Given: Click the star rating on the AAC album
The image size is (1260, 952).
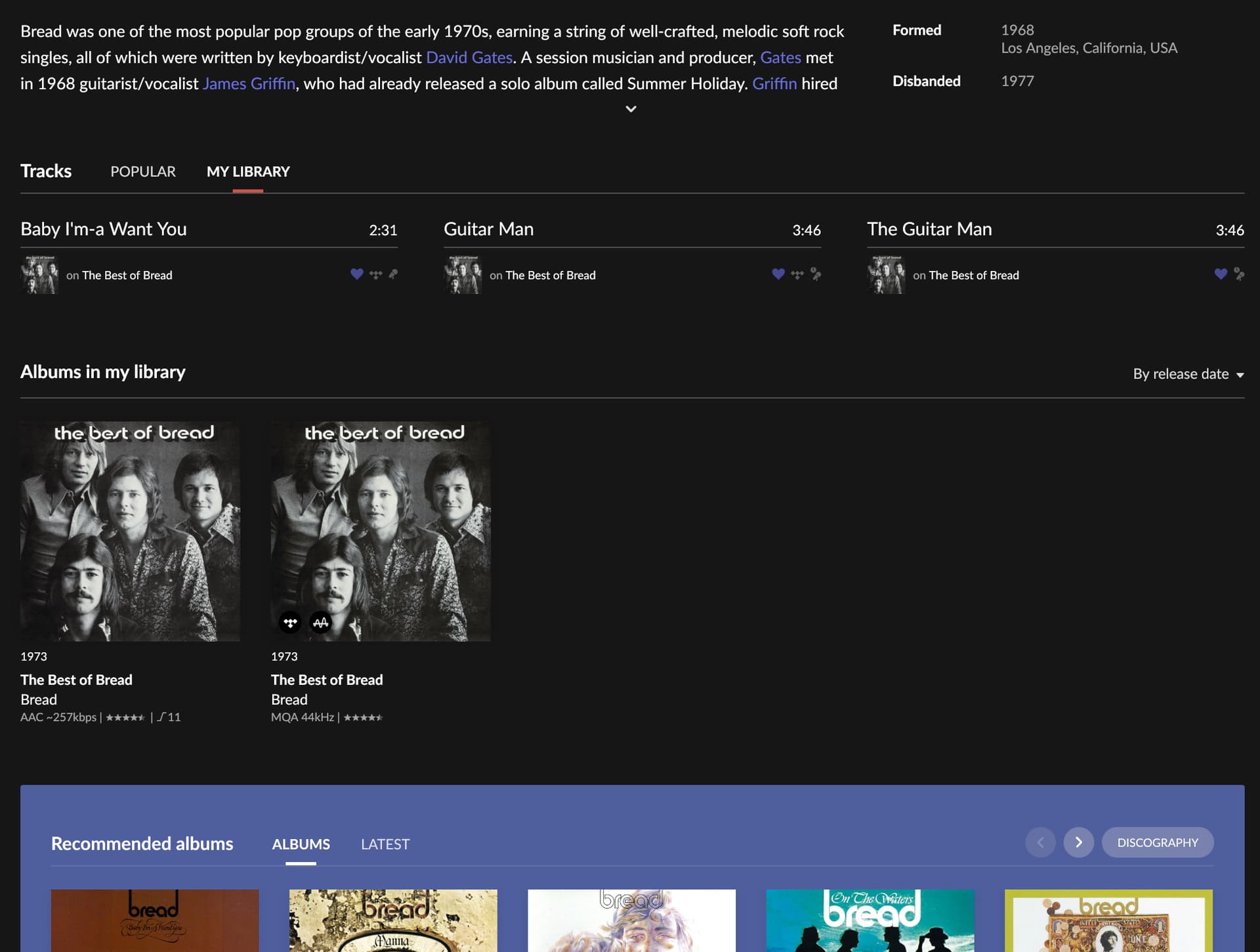Looking at the screenshot, I should click(125, 718).
